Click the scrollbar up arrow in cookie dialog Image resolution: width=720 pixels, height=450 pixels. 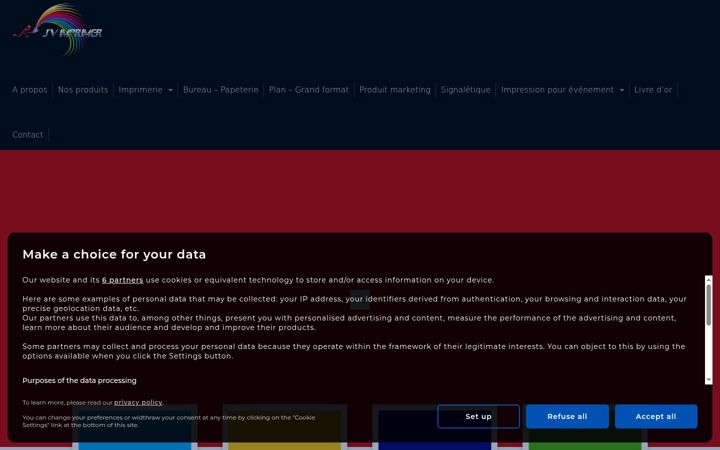[x=709, y=280]
